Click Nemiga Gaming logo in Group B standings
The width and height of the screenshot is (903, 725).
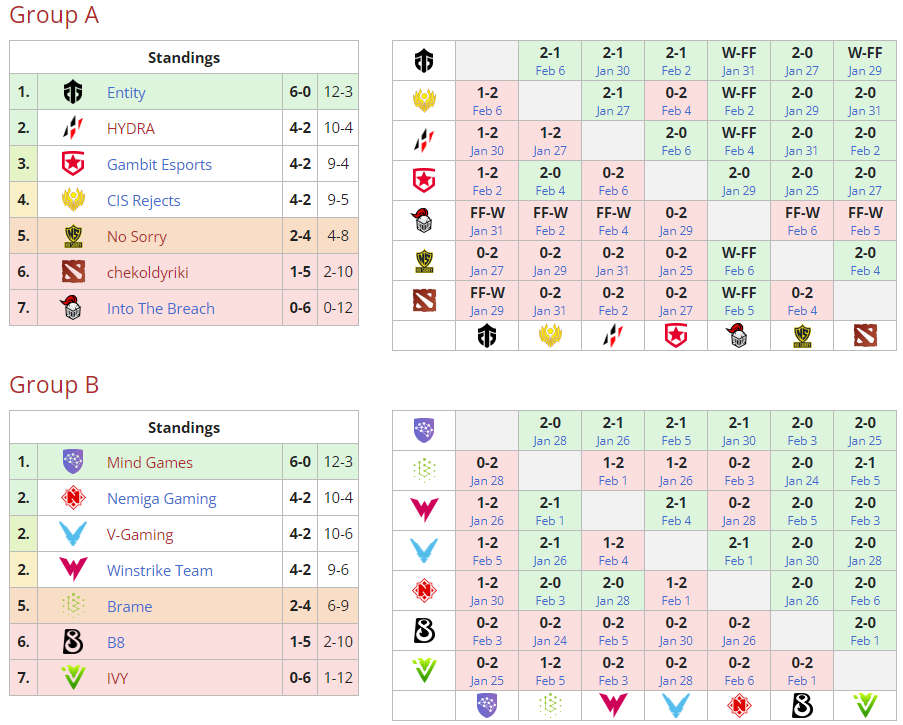click(x=73, y=499)
